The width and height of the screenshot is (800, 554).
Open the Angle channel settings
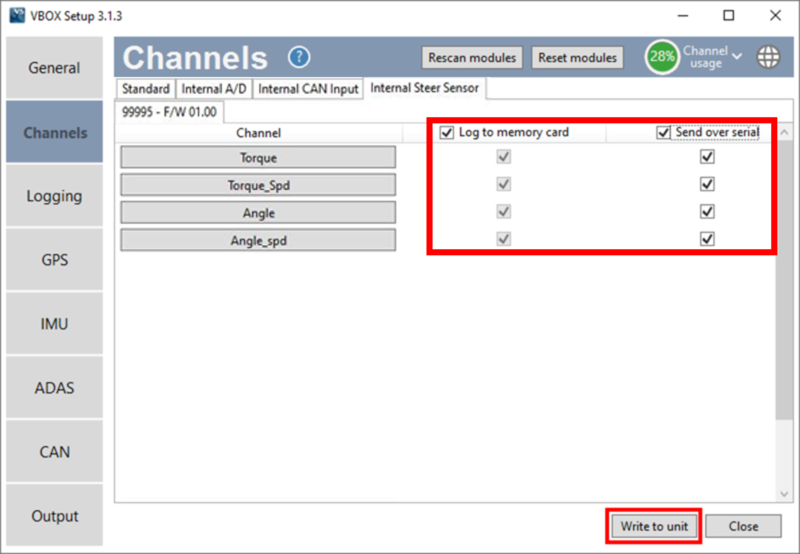pyautogui.click(x=258, y=212)
